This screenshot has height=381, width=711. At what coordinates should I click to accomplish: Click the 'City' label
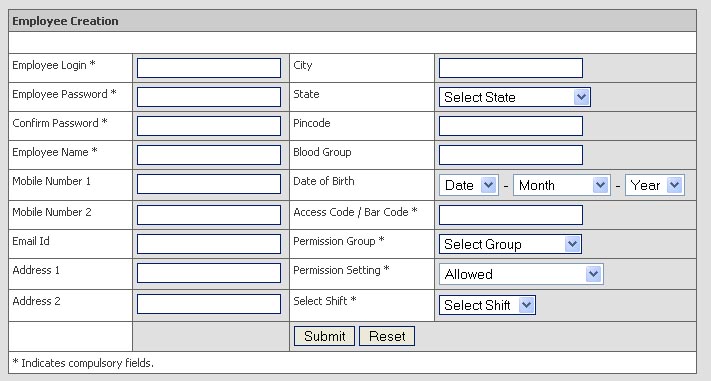(302, 66)
